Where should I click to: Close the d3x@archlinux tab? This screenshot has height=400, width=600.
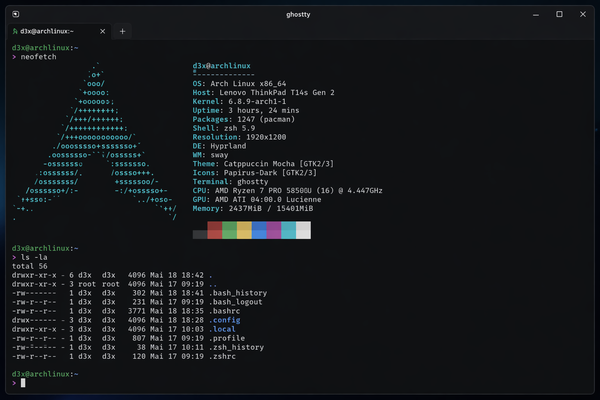(x=103, y=31)
